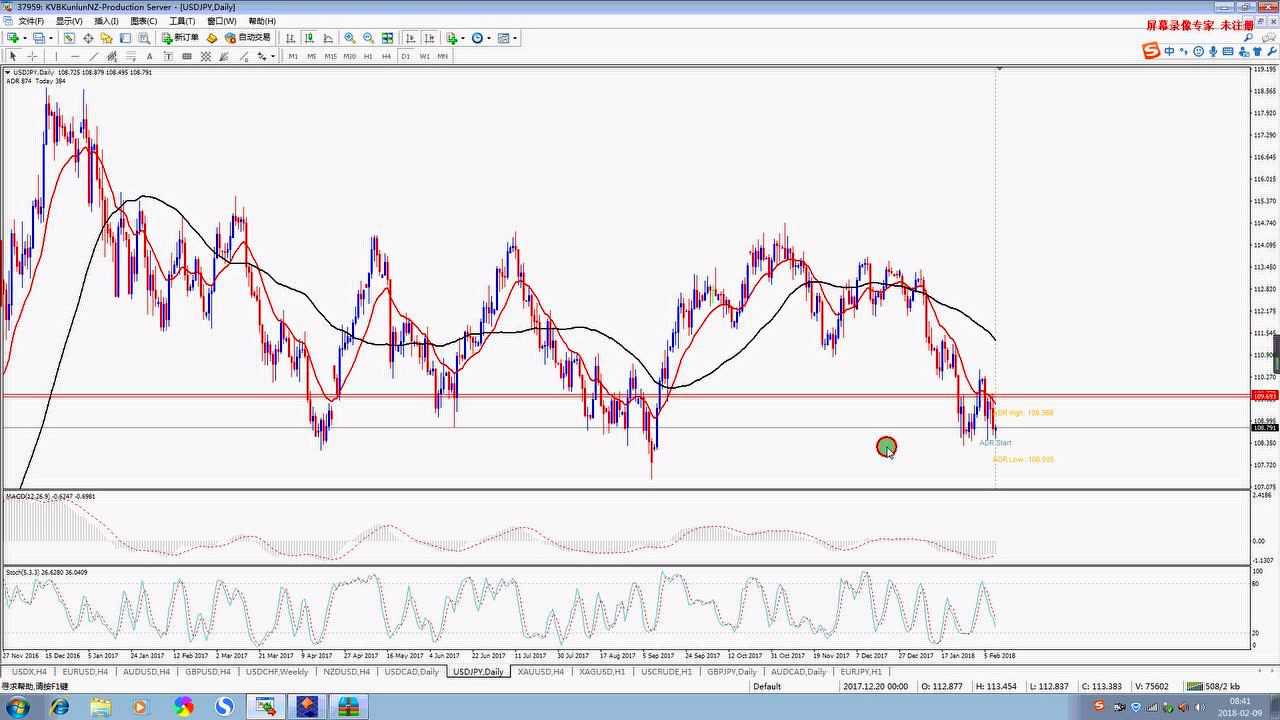Select the text label tool
Image resolution: width=1280 pixels, height=720 pixels.
pyautogui.click(x=168, y=56)
